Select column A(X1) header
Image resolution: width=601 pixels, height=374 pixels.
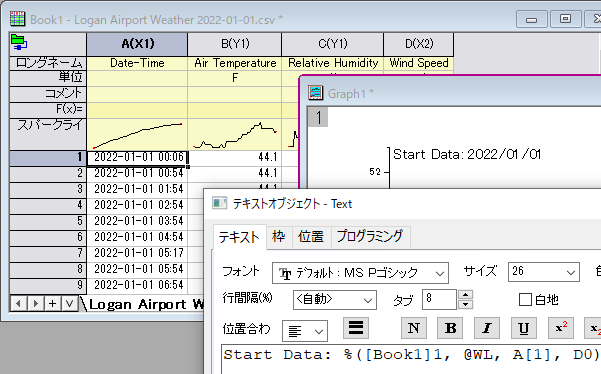(x=137, y=44)
